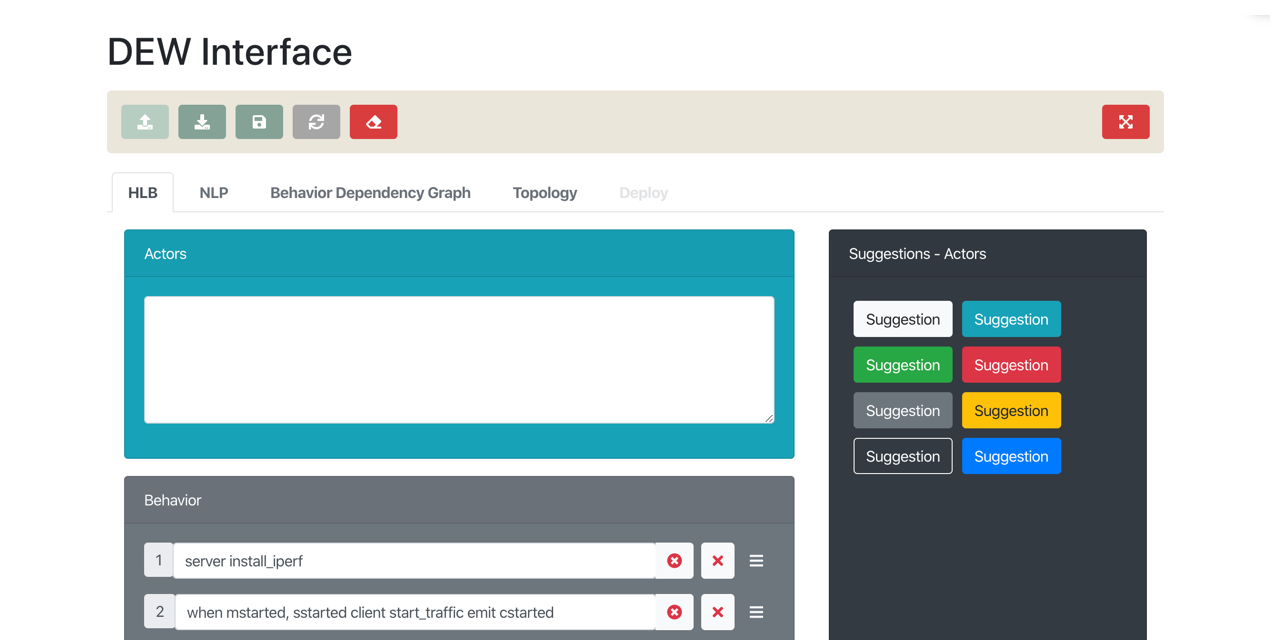The width and height of the screenshot is (1280, 640).
Task: Click the 'Actors' panel header
Action: [x=459, y=254]
